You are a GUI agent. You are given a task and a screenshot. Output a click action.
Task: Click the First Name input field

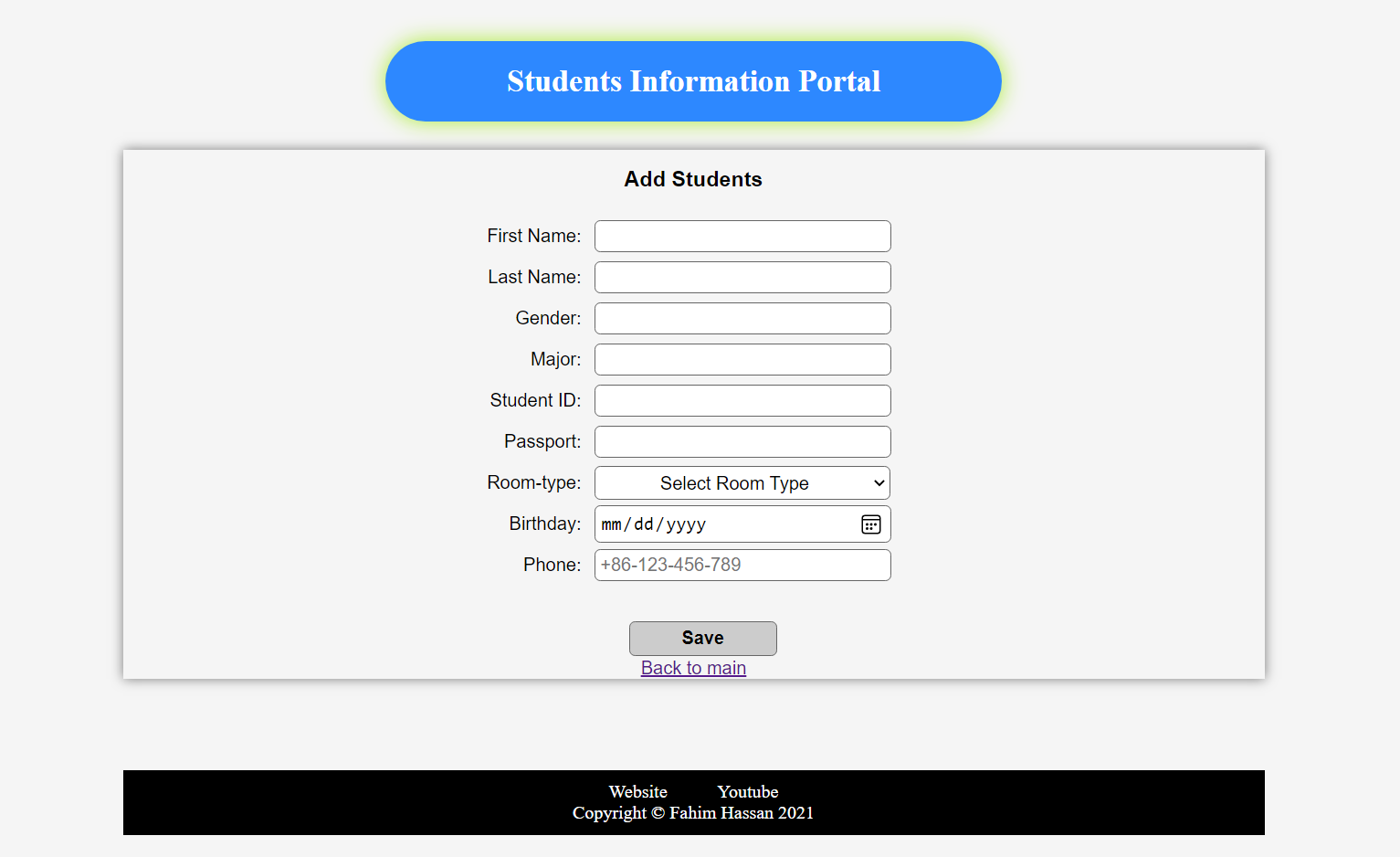coord(742,236)
